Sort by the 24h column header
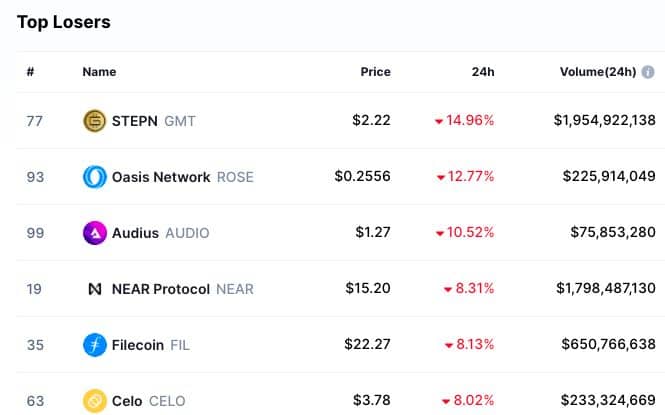This screenshot has height=415, width=665. coord(483,72)
